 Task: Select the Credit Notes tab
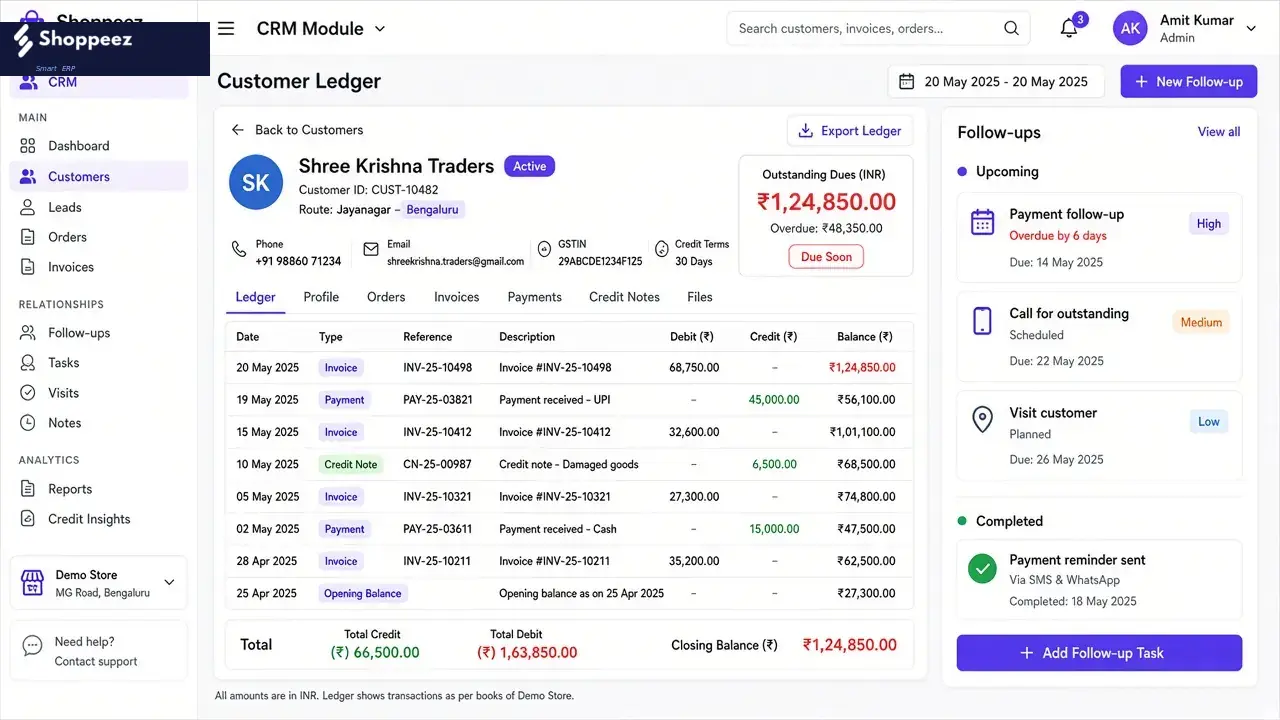point(624,297)
